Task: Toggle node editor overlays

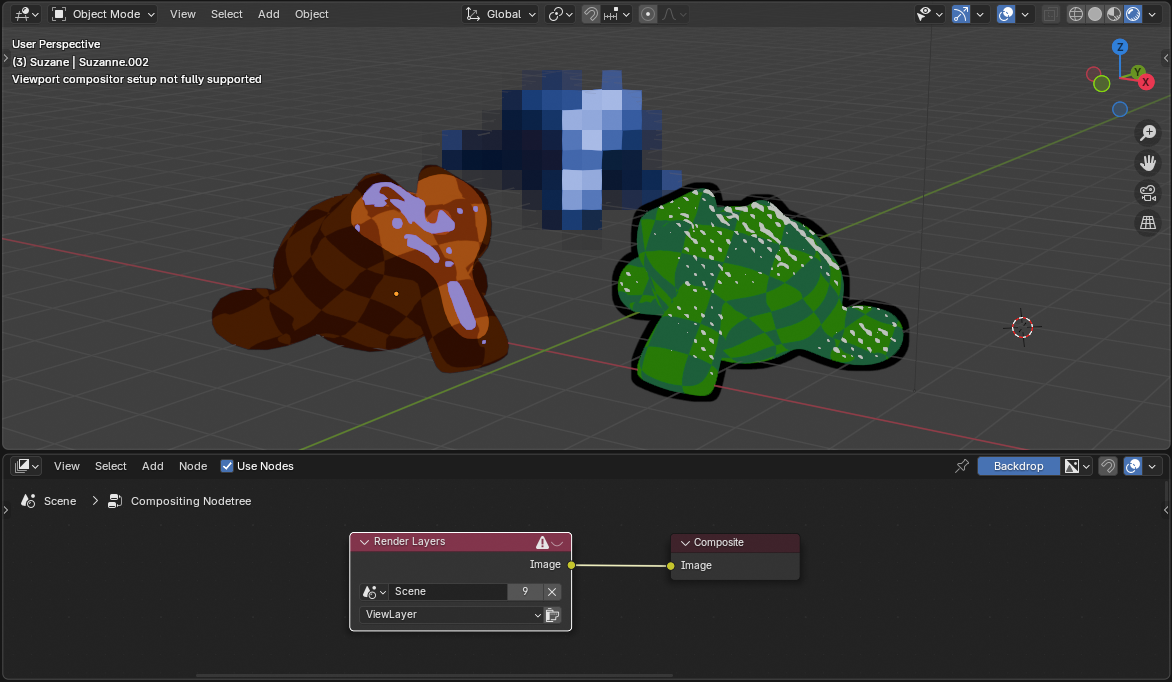Action: click(1133, 466)
